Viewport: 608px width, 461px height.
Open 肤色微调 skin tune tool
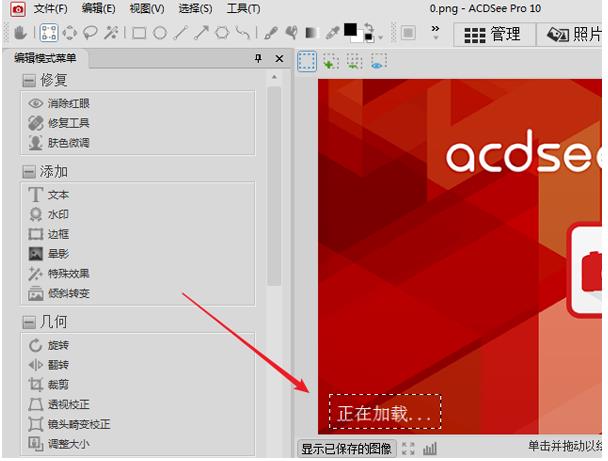coord(59,143)
